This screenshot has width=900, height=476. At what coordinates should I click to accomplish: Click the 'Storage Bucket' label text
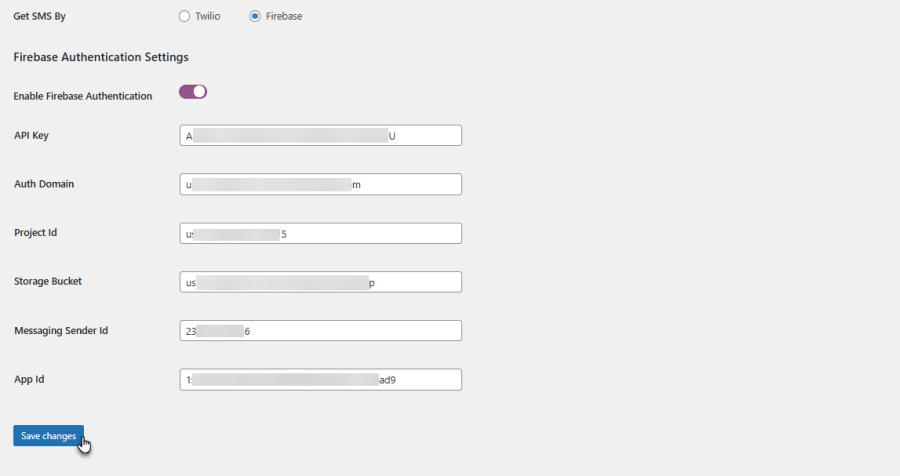(x=48, y=281)
